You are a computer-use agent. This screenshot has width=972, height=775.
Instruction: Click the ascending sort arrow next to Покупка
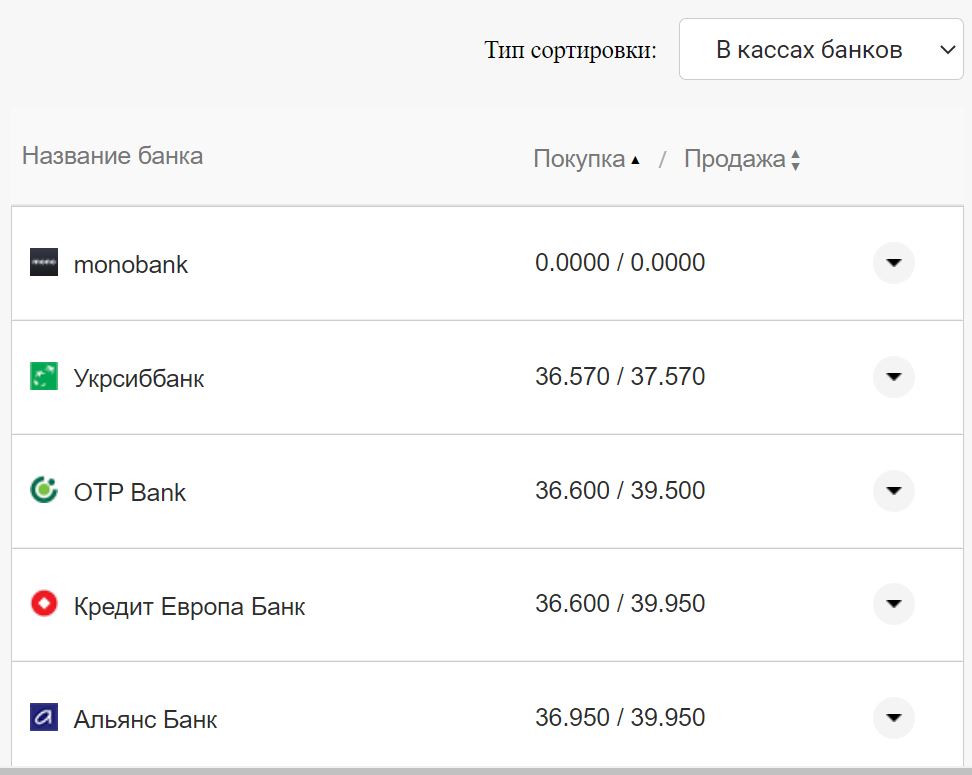pyautogui.click(x=635, y=158)
